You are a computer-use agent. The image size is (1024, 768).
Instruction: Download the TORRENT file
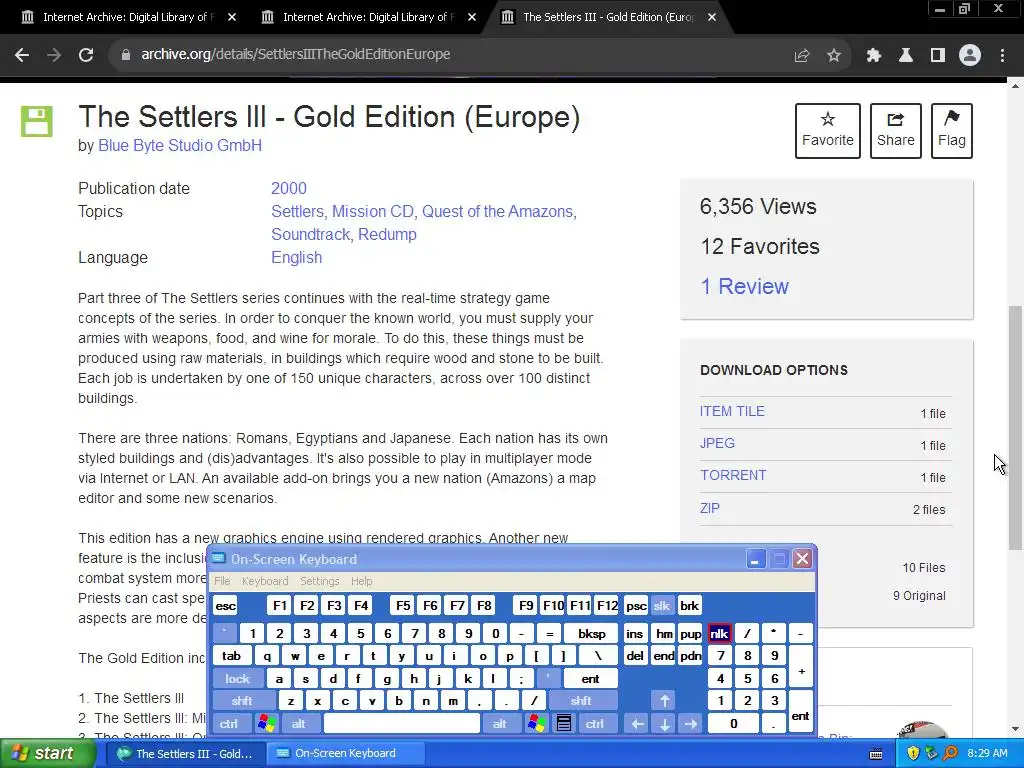[x=733, y=475]
